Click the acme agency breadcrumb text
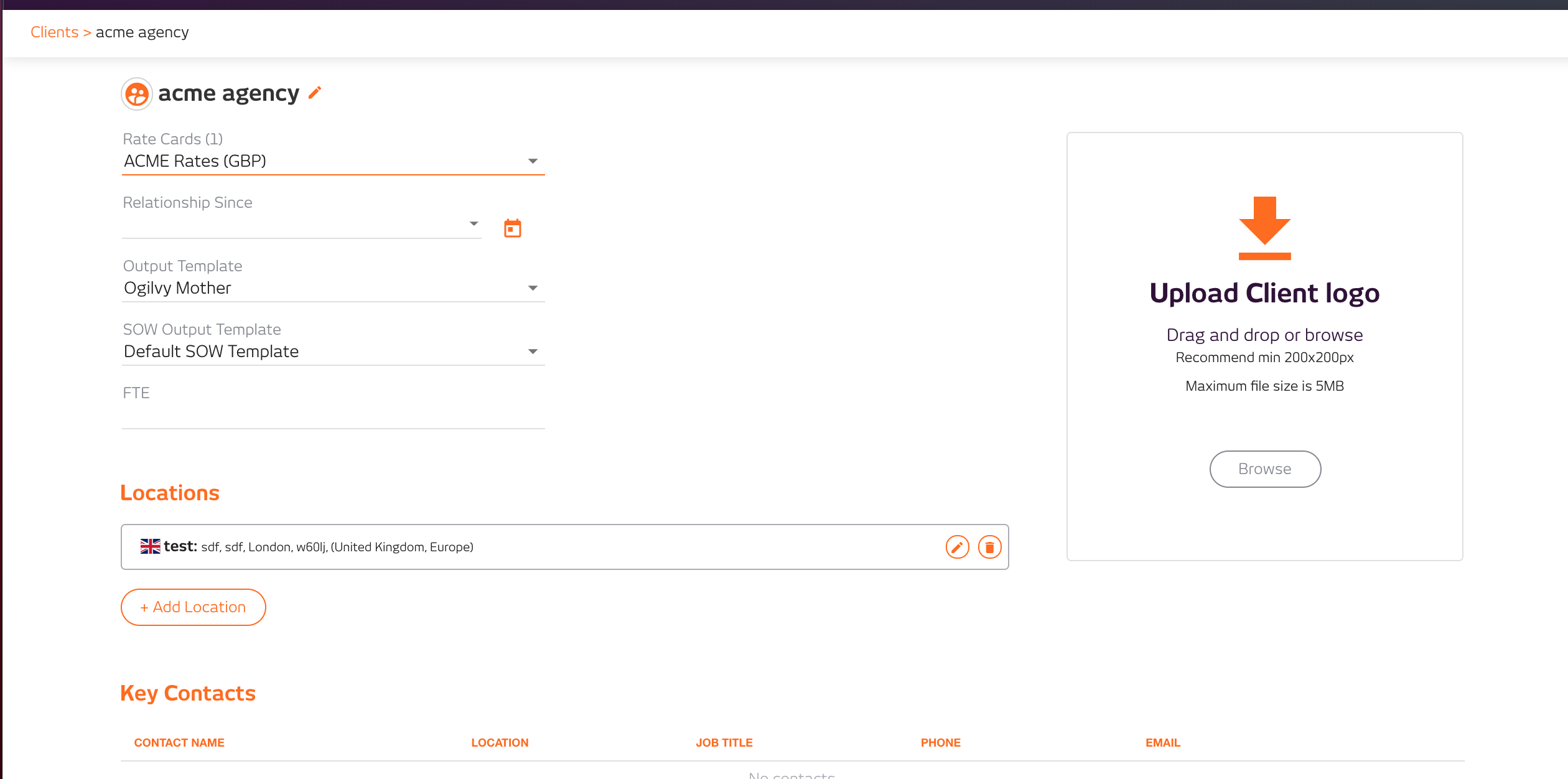The width and height of the screenshot is (1568, 779). click(142, 32)
